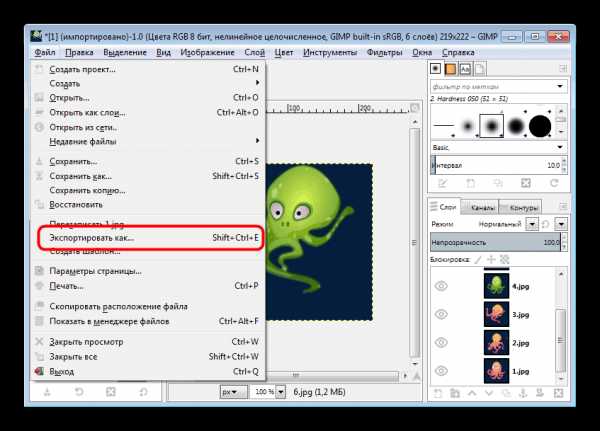Click the canvas vertical scrollbar
Viewport: 600px width, 431px height.
[x=414, y=242]
